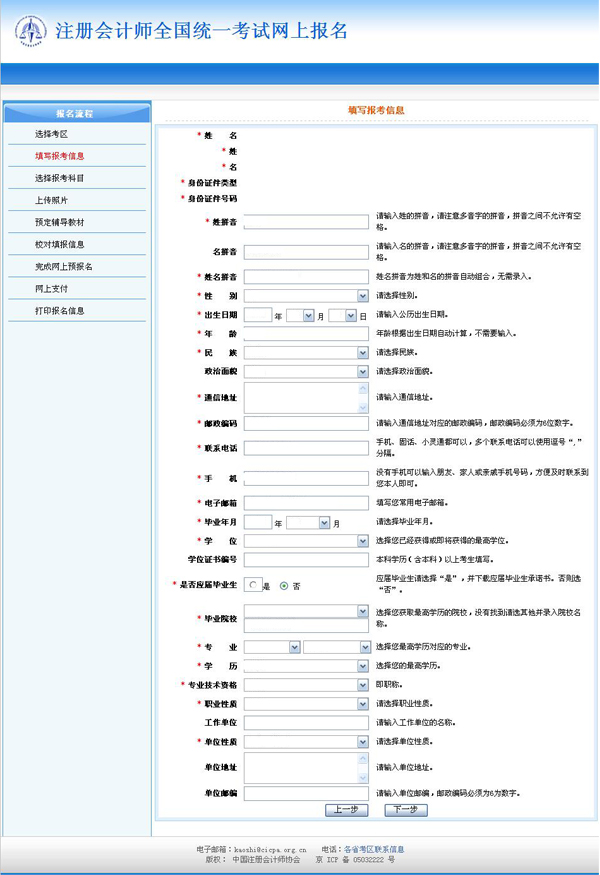Click the 电子邮箱 input field
This screenshot has width=600, height=875.
point(306,503)
